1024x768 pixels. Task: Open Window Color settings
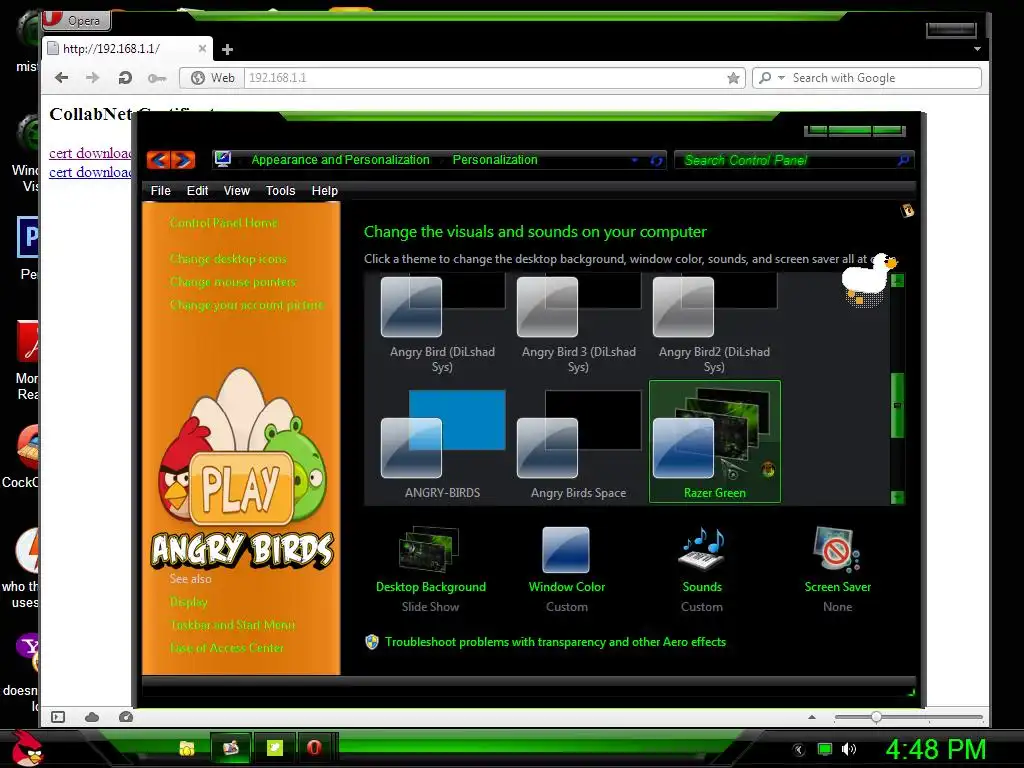pyautogui.click(x=566, y=569)
